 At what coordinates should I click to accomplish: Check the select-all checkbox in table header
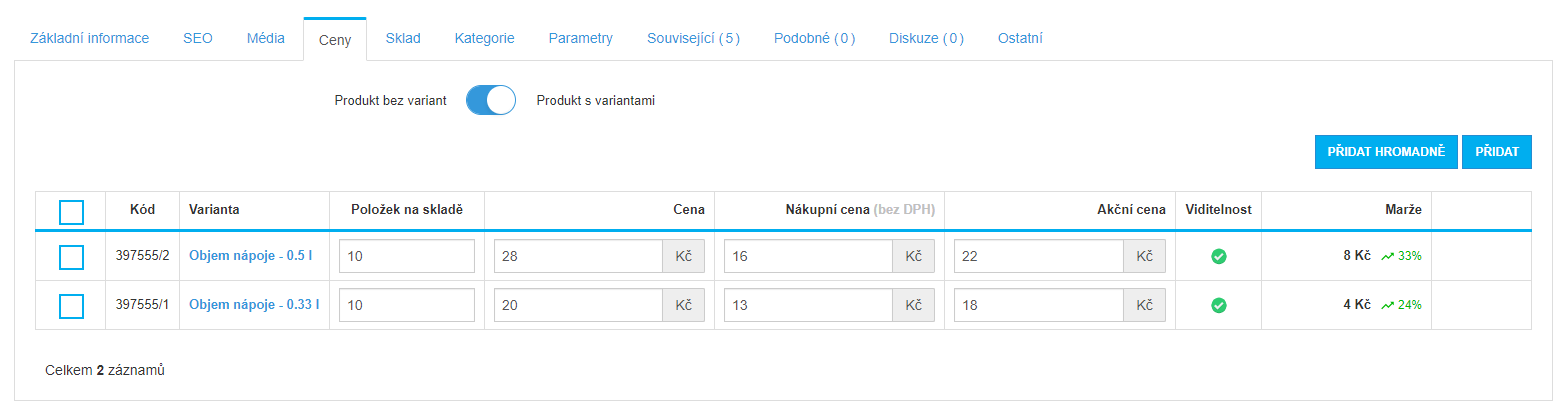pyautogui.click(x=71, y=212)
